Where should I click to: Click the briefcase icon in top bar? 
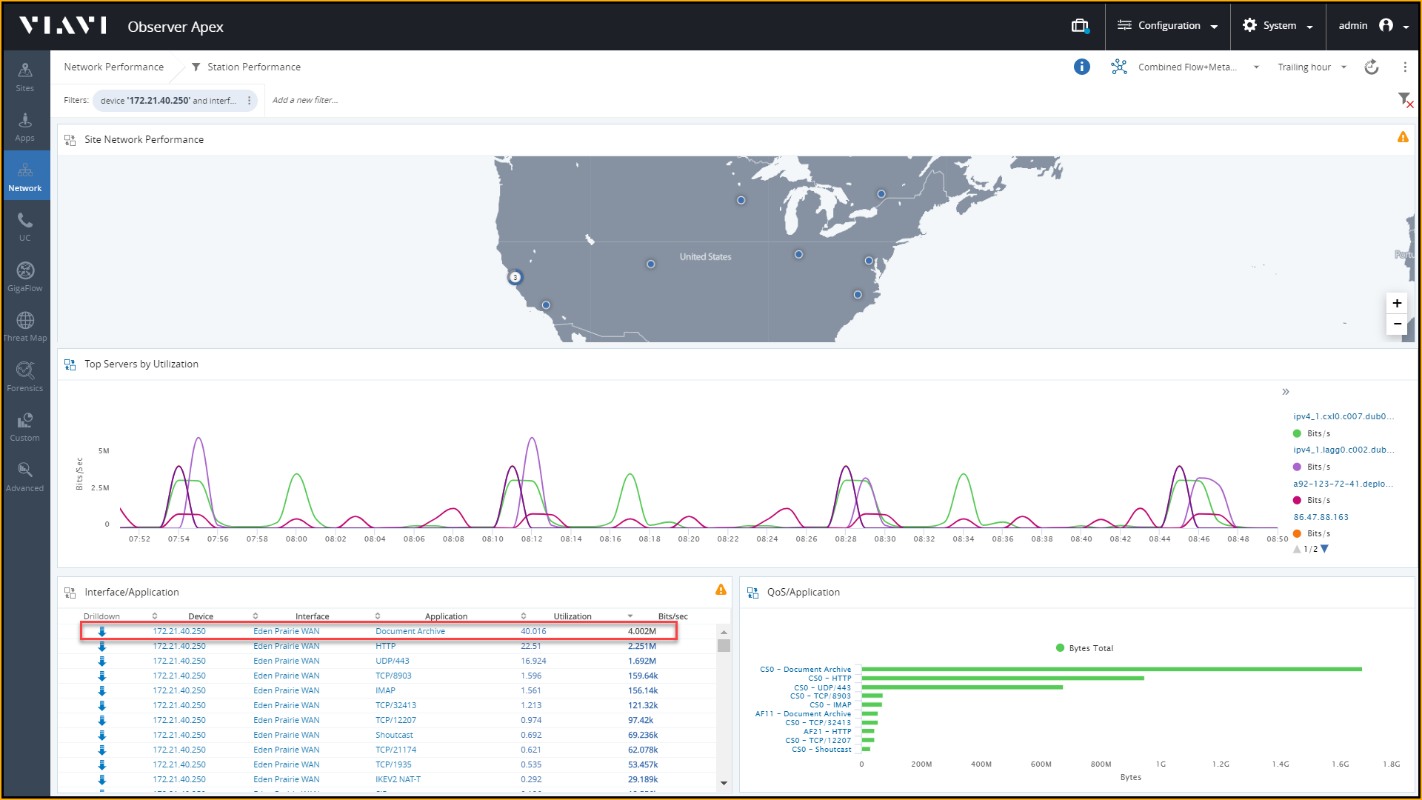pos(1079,26)
